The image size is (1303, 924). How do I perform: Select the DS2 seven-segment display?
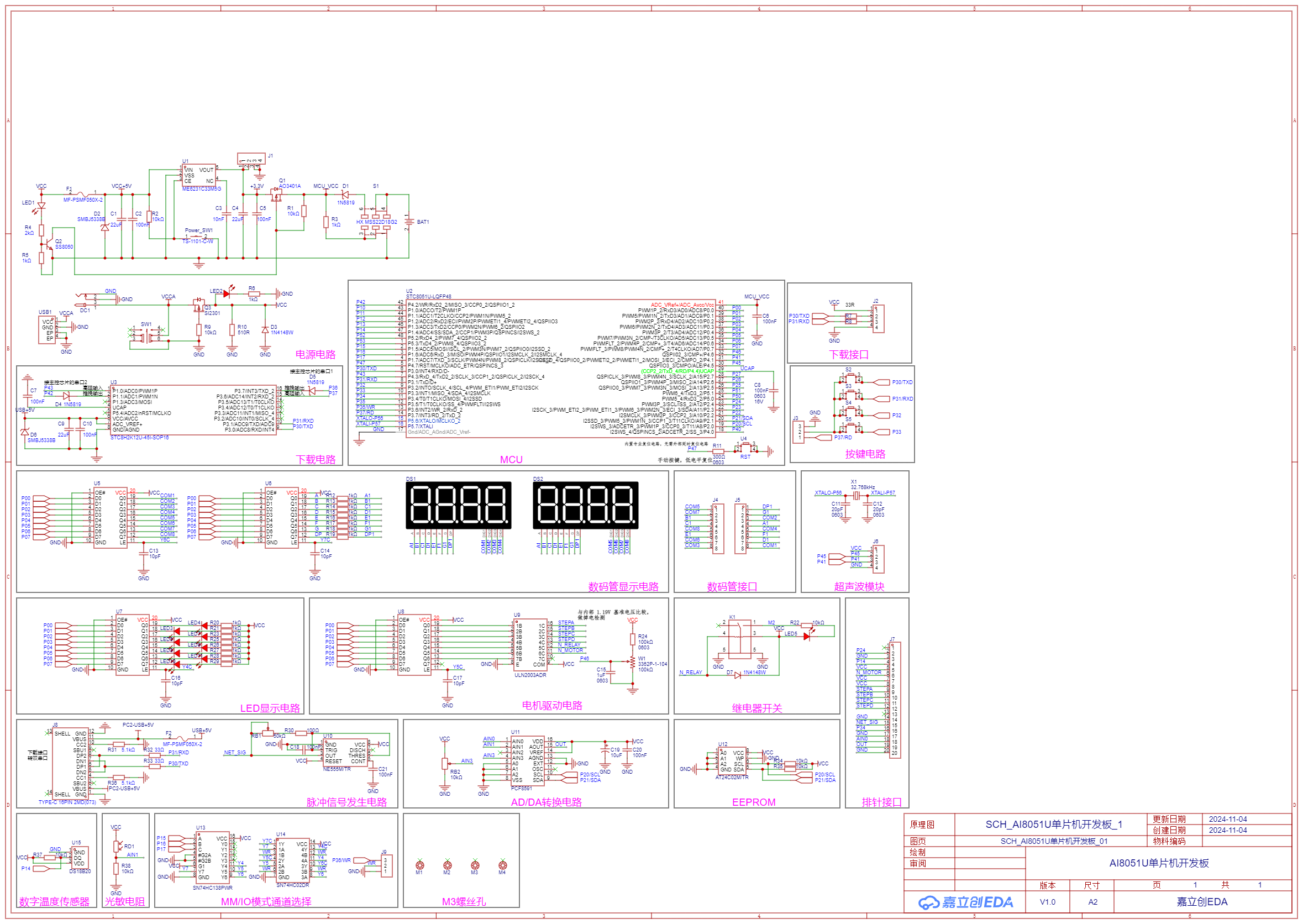[x=585, y=505]
